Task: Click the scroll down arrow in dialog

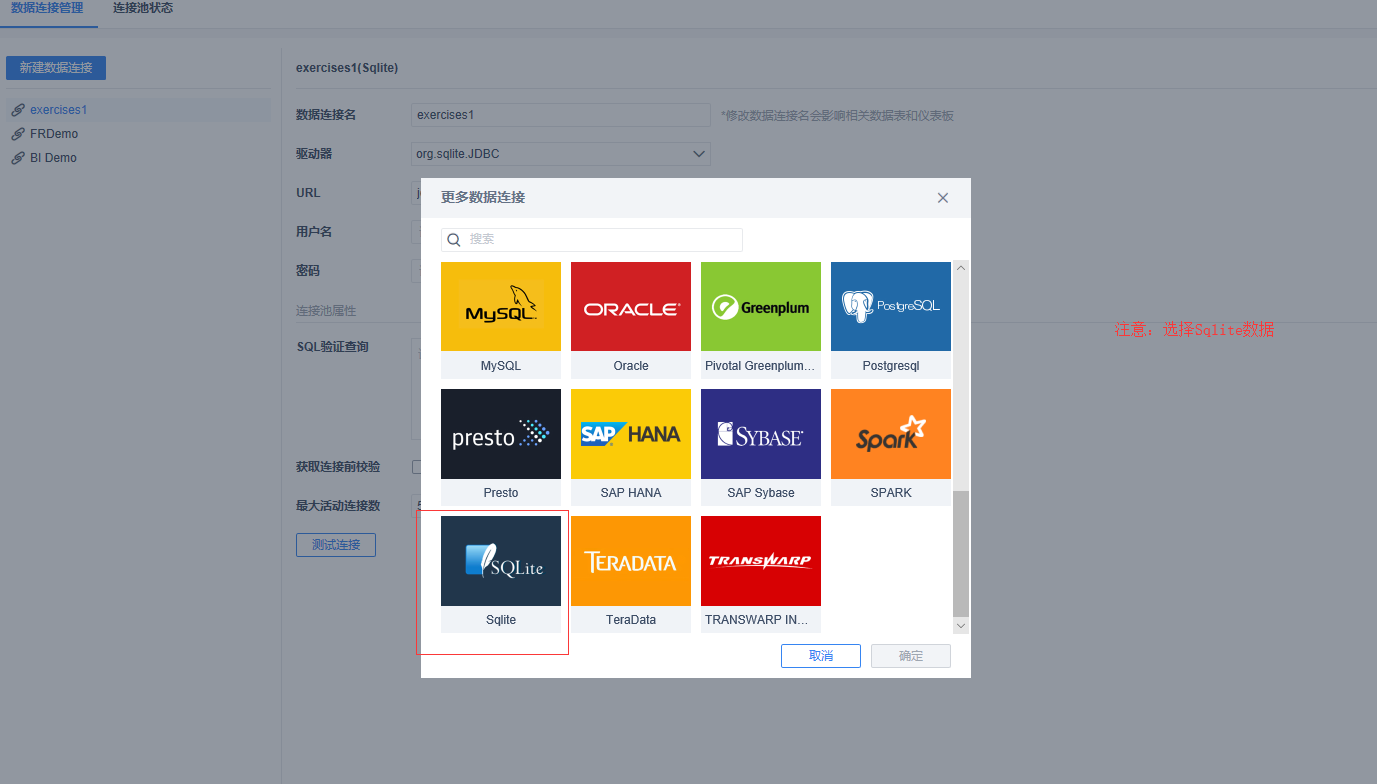Action: click(x=961, y=625)
